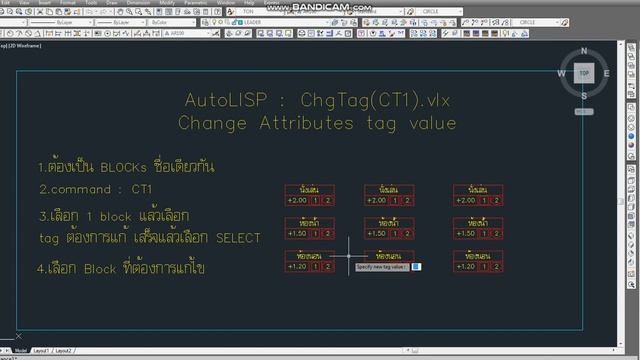The width and height of the screenshot is (640, 360).
Task: Select the Zoom Window icon
Action: pyautogui.click(x=138, y=12)
